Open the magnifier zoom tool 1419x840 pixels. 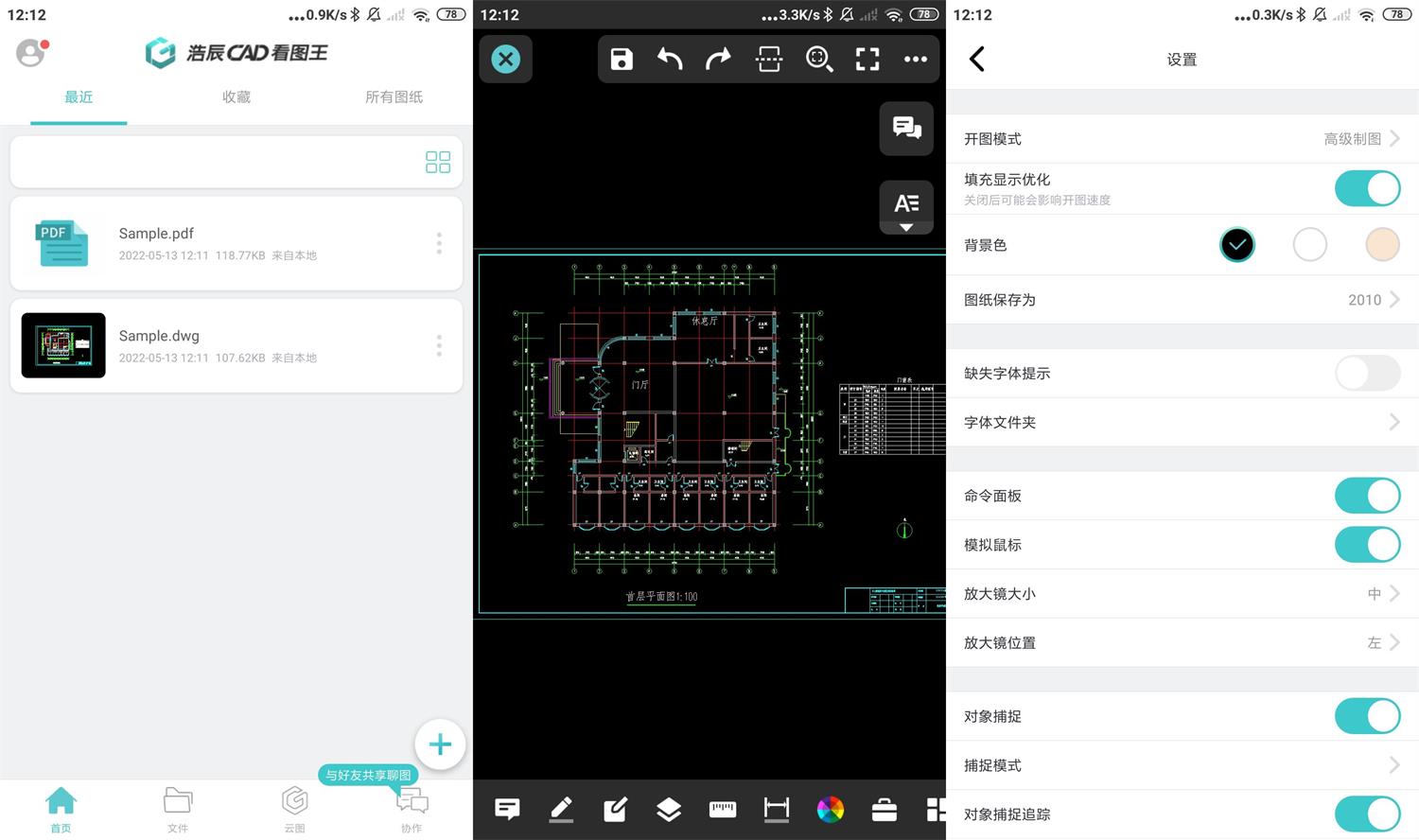[x=818, y=59]
